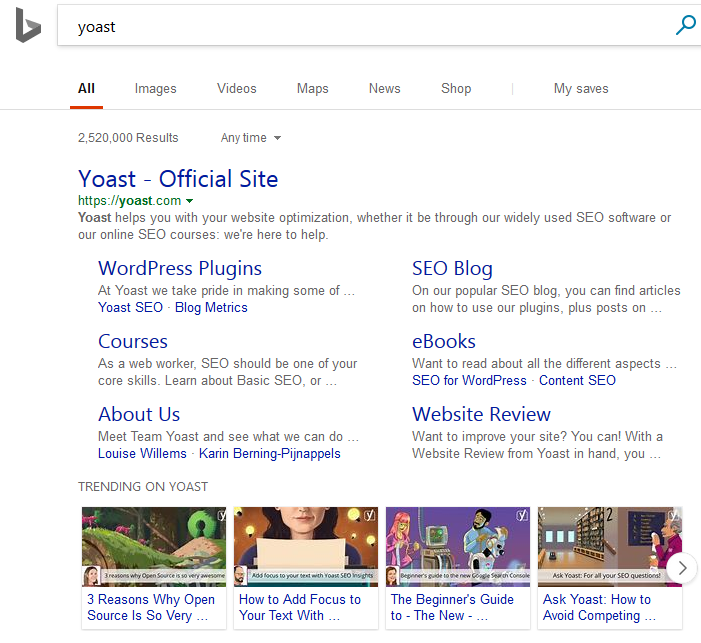Open My saves

pyautogui.click(x=580, y=89)
